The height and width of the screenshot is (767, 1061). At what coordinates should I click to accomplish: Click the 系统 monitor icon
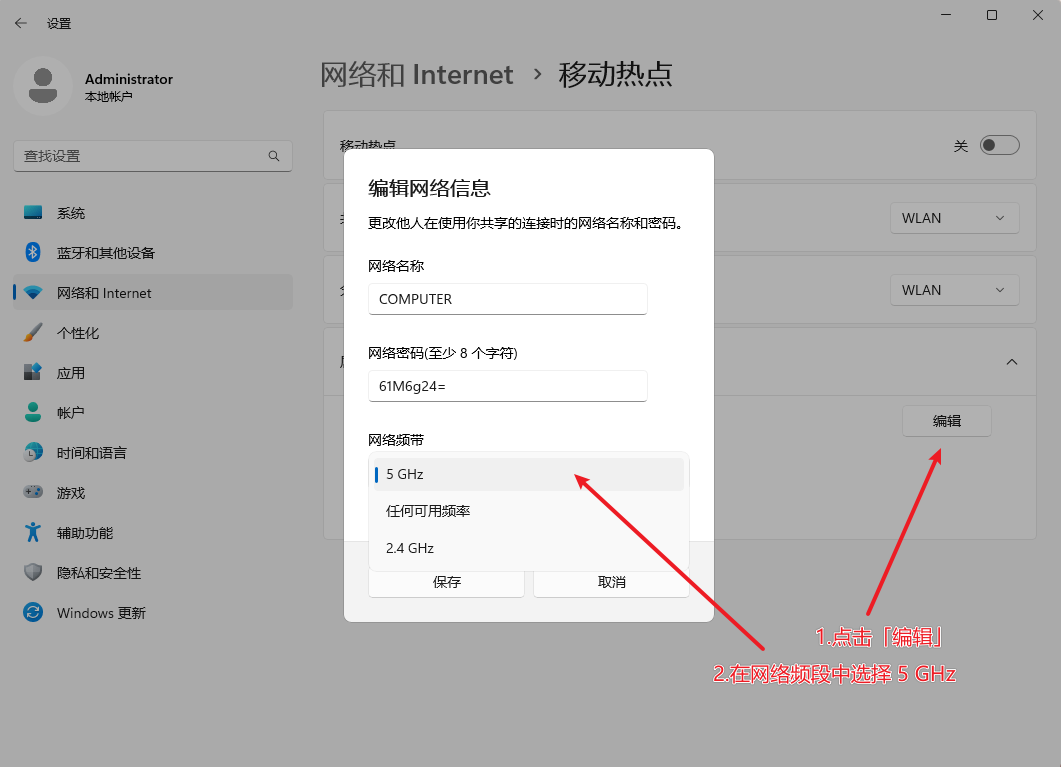tap(32, 212)
